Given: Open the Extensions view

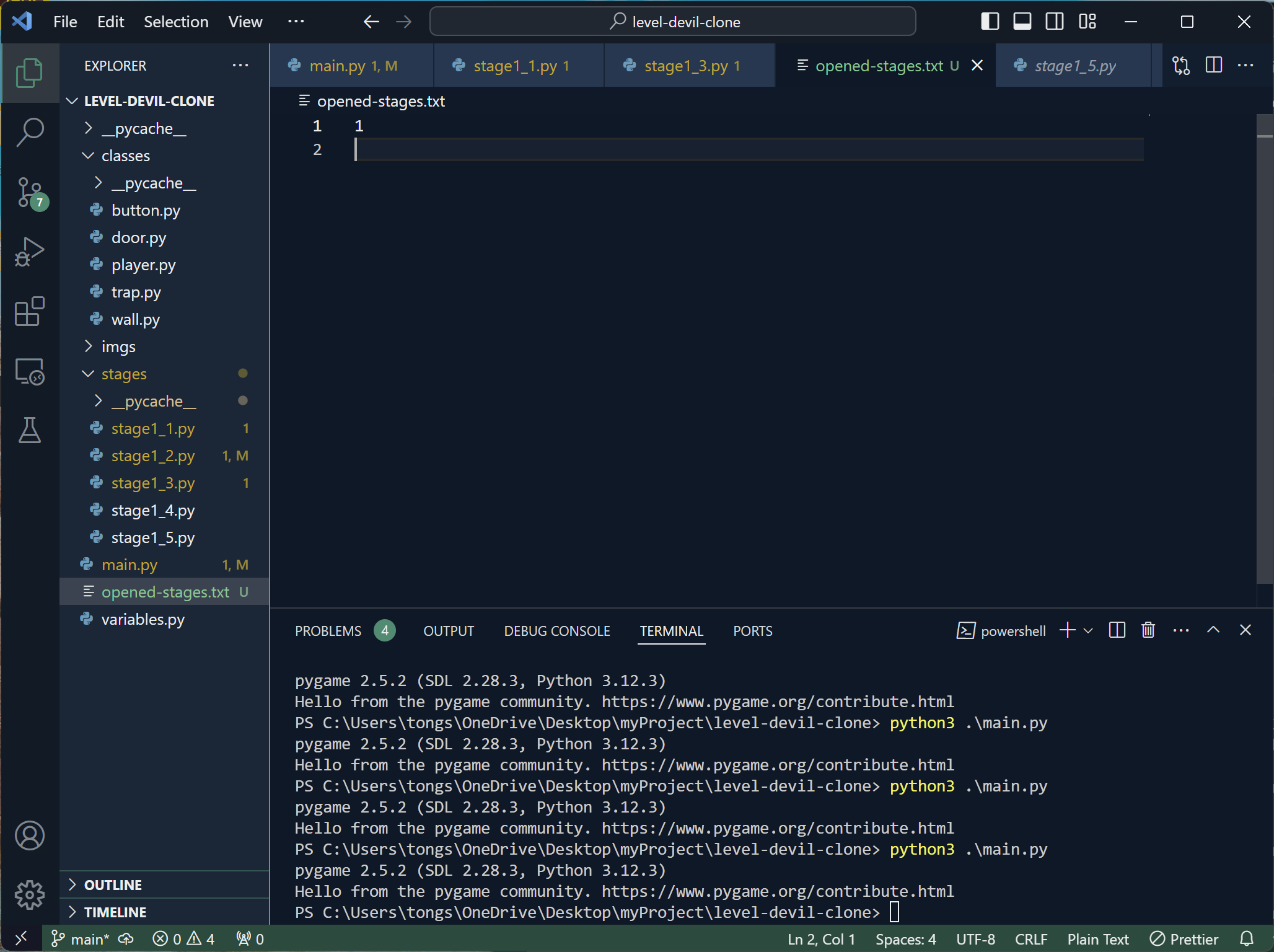Looking at the screenshot, I should tap(29, 312).
